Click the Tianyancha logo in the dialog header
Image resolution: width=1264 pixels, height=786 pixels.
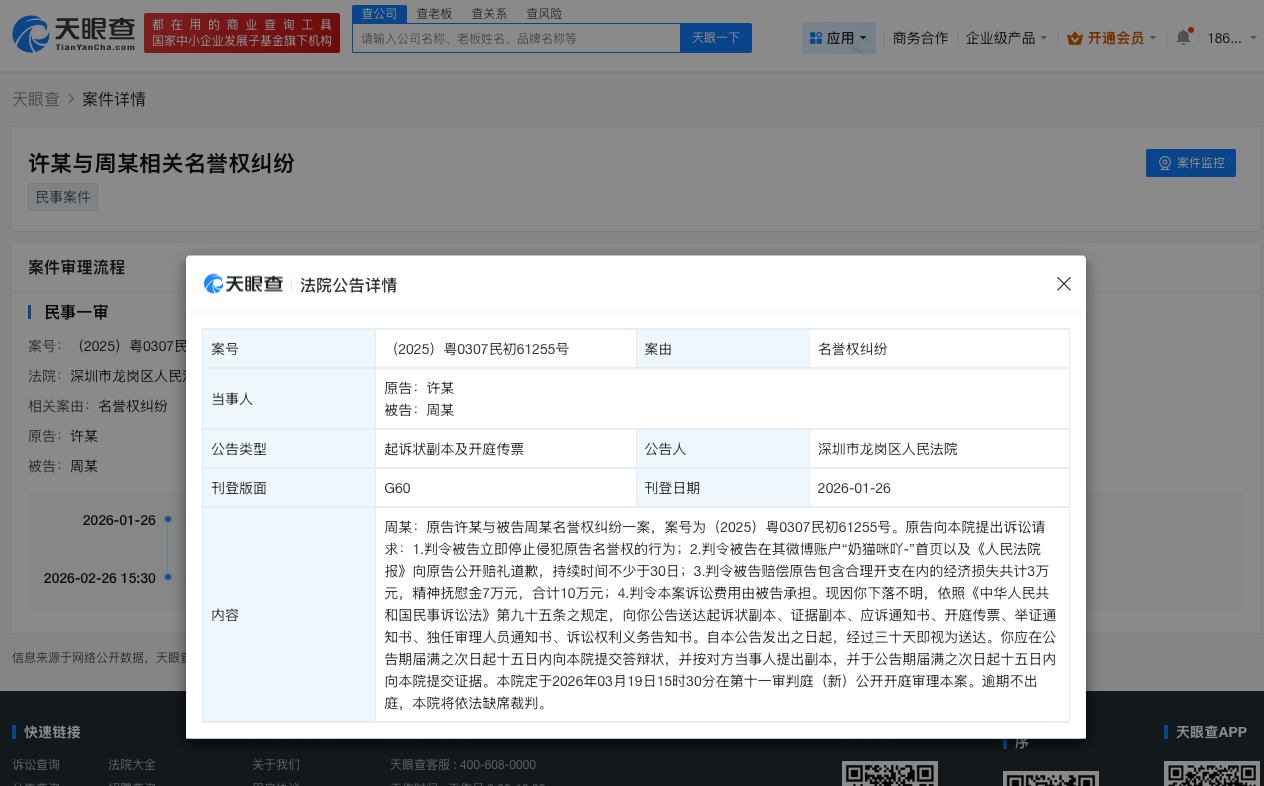(244, 284)
